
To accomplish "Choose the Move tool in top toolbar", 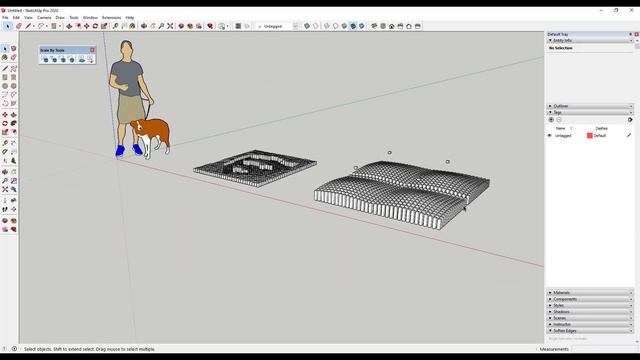I will pos(87,26).
